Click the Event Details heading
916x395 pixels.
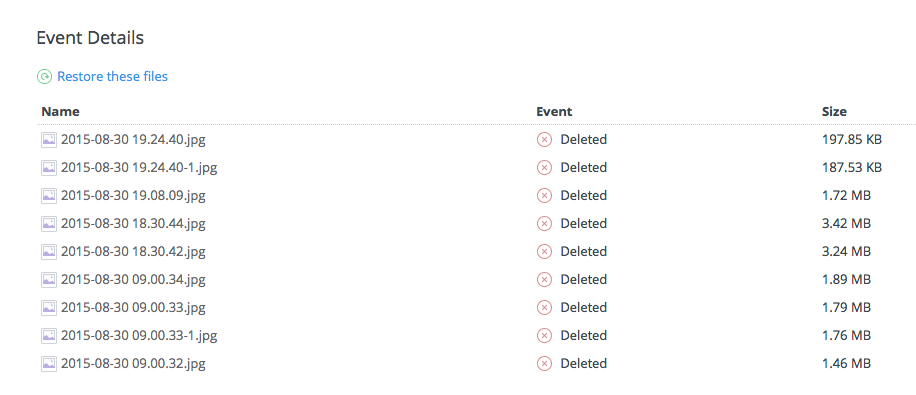(90, 38)
